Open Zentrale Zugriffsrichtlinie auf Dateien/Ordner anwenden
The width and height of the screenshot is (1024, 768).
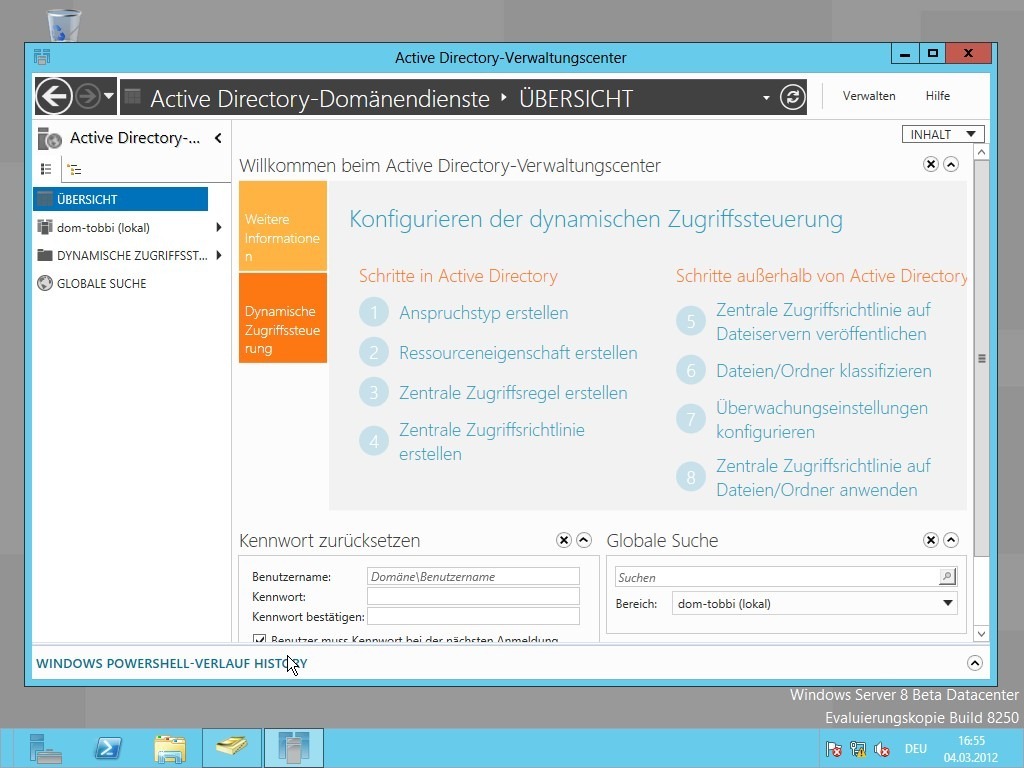point(823,477)
